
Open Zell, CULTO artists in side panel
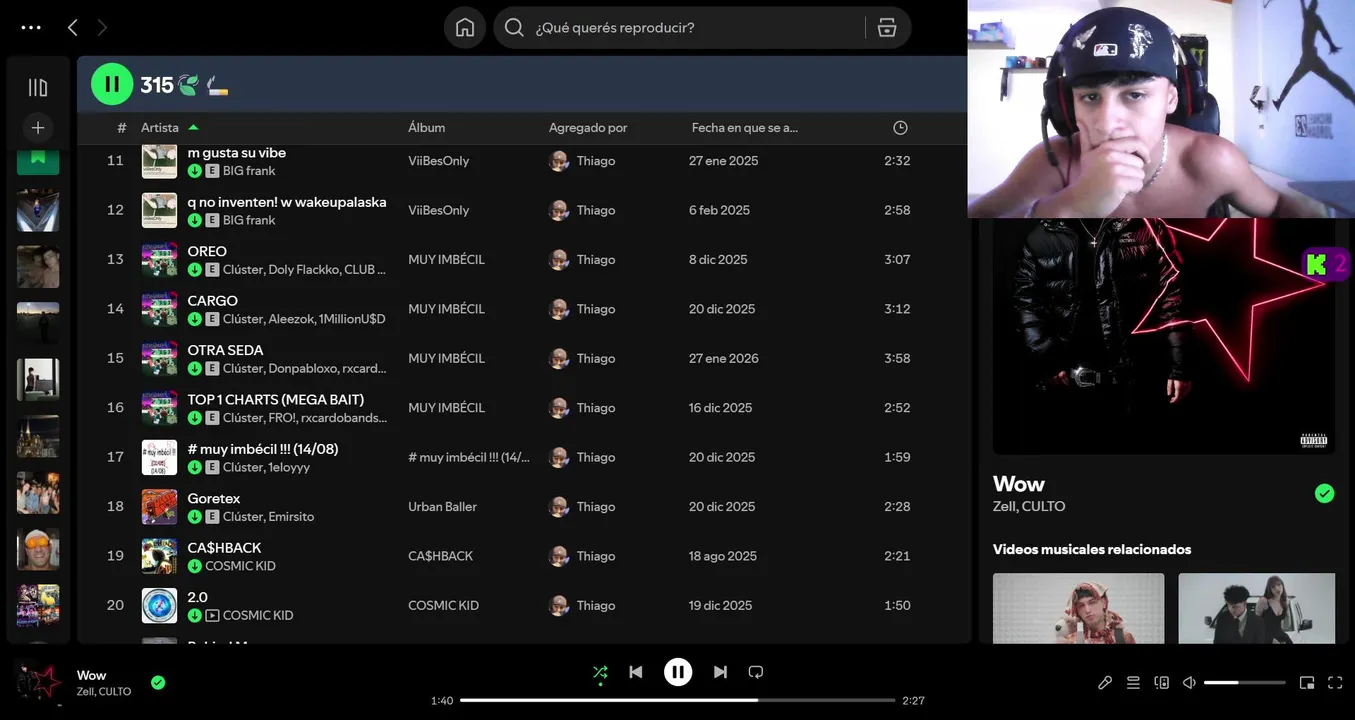point(1029,507)
